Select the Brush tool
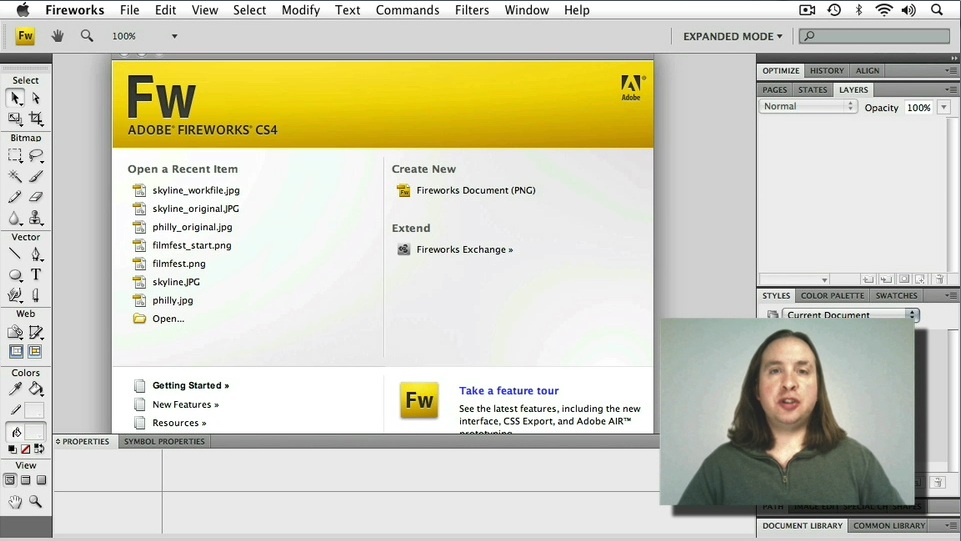The height and width of the screenshot is (541, 961). point(36,176)
